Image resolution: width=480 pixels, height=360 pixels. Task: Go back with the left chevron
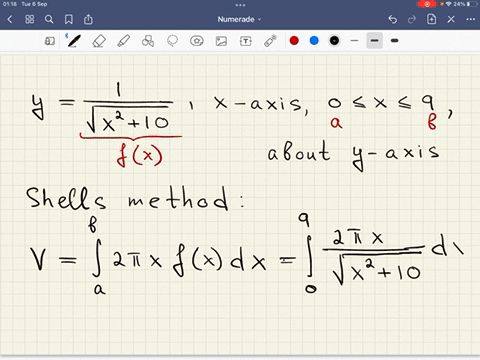point(10,19)
